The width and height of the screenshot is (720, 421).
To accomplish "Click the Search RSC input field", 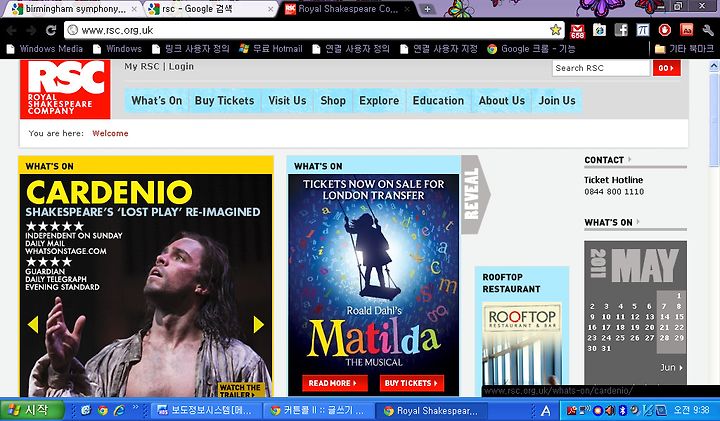I will click(601, 68).
